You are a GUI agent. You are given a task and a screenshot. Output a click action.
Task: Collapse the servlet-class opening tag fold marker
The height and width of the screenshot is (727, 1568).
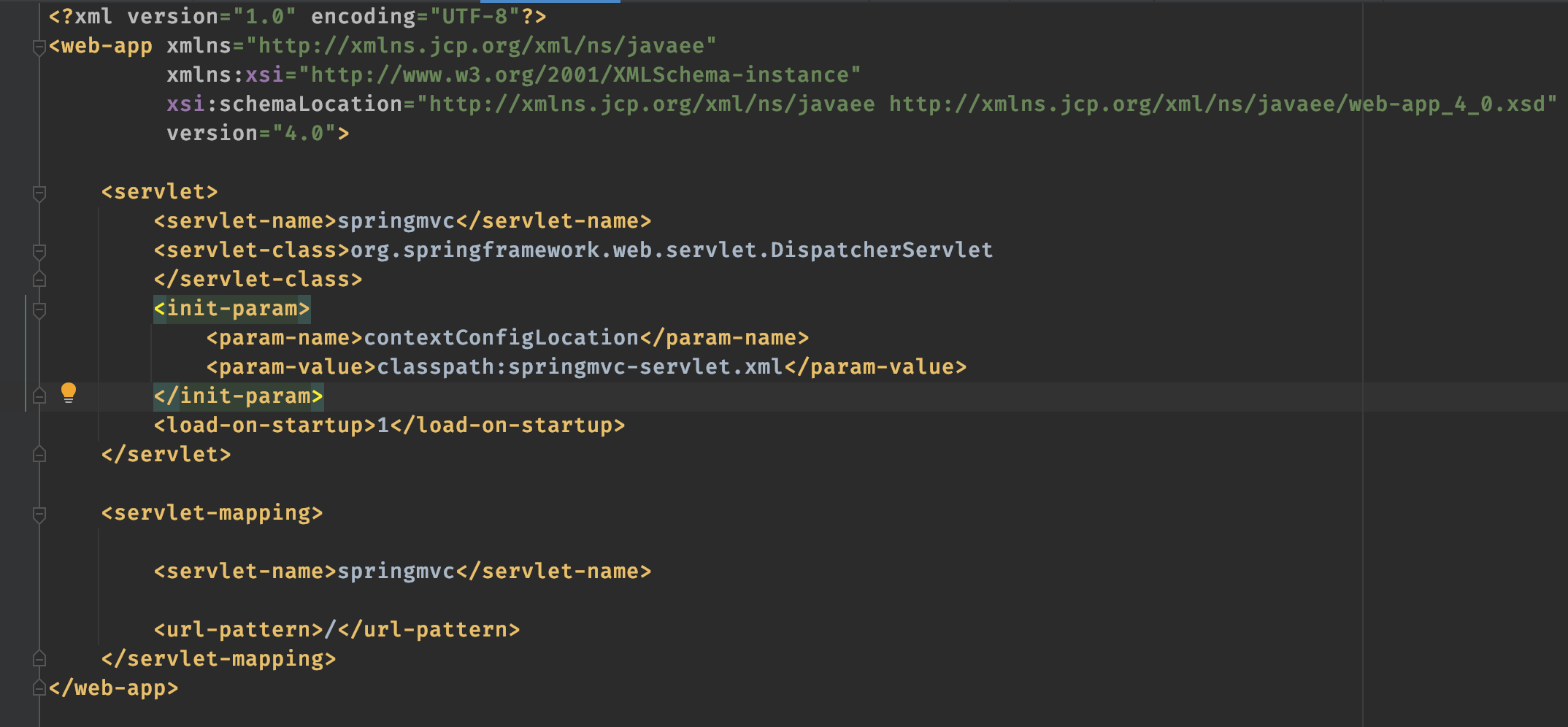[x=39, y=252]
